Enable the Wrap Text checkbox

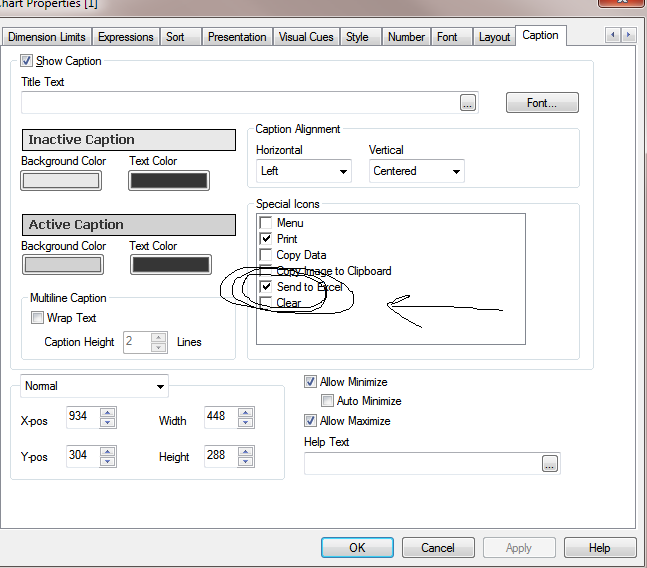tap(37, 318)
